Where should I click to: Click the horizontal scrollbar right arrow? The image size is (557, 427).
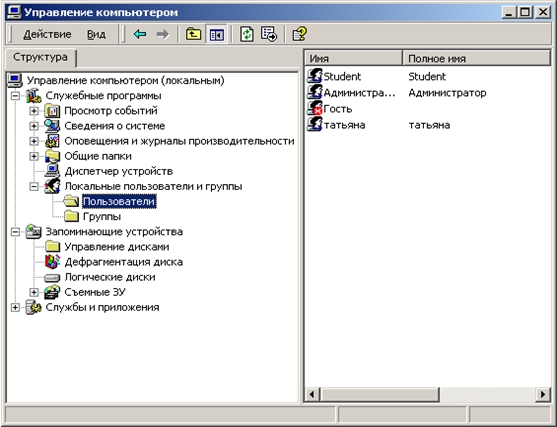[x=543, y=394]
